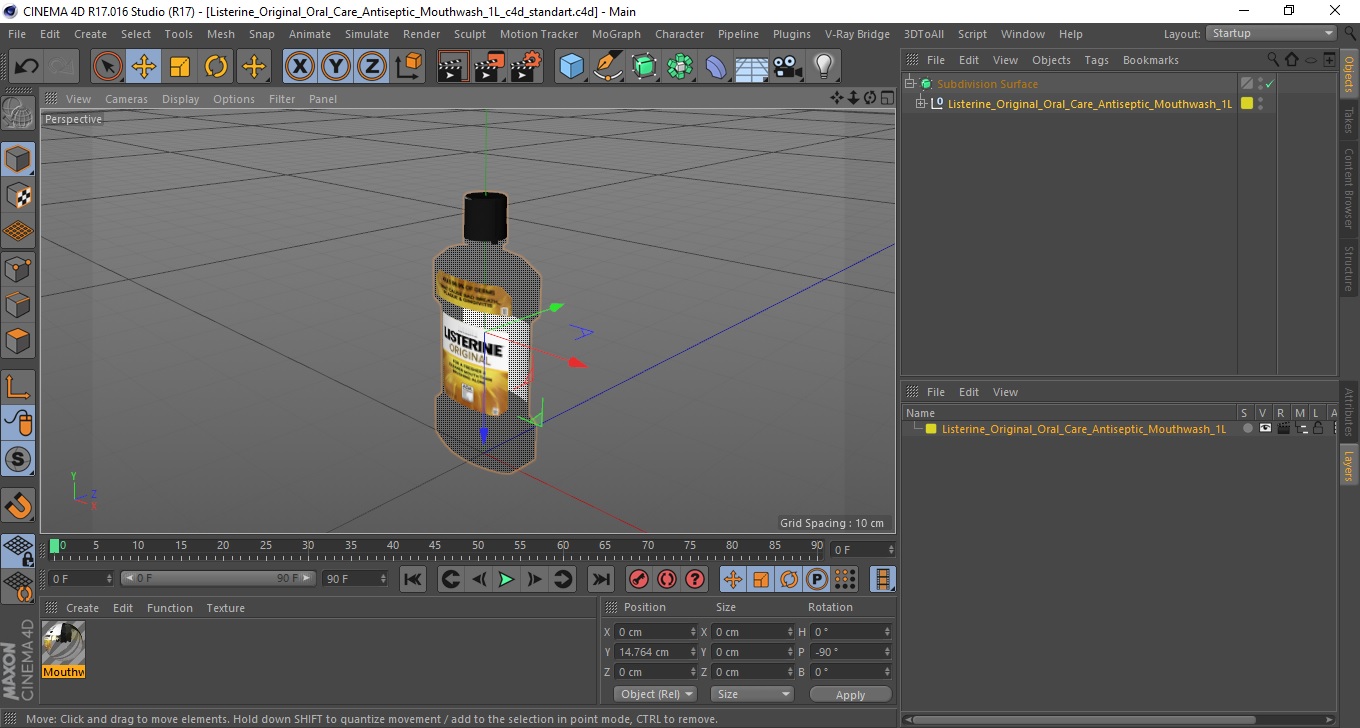Activate the Move tool in top toolbar
The width and height of the screenshot is (1360, 728).
(x=144, y=67)
